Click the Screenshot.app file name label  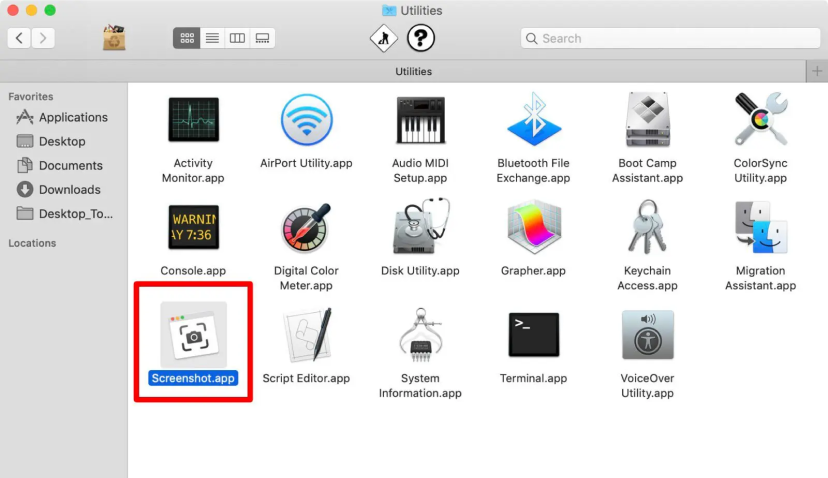[x=193, y=378]
